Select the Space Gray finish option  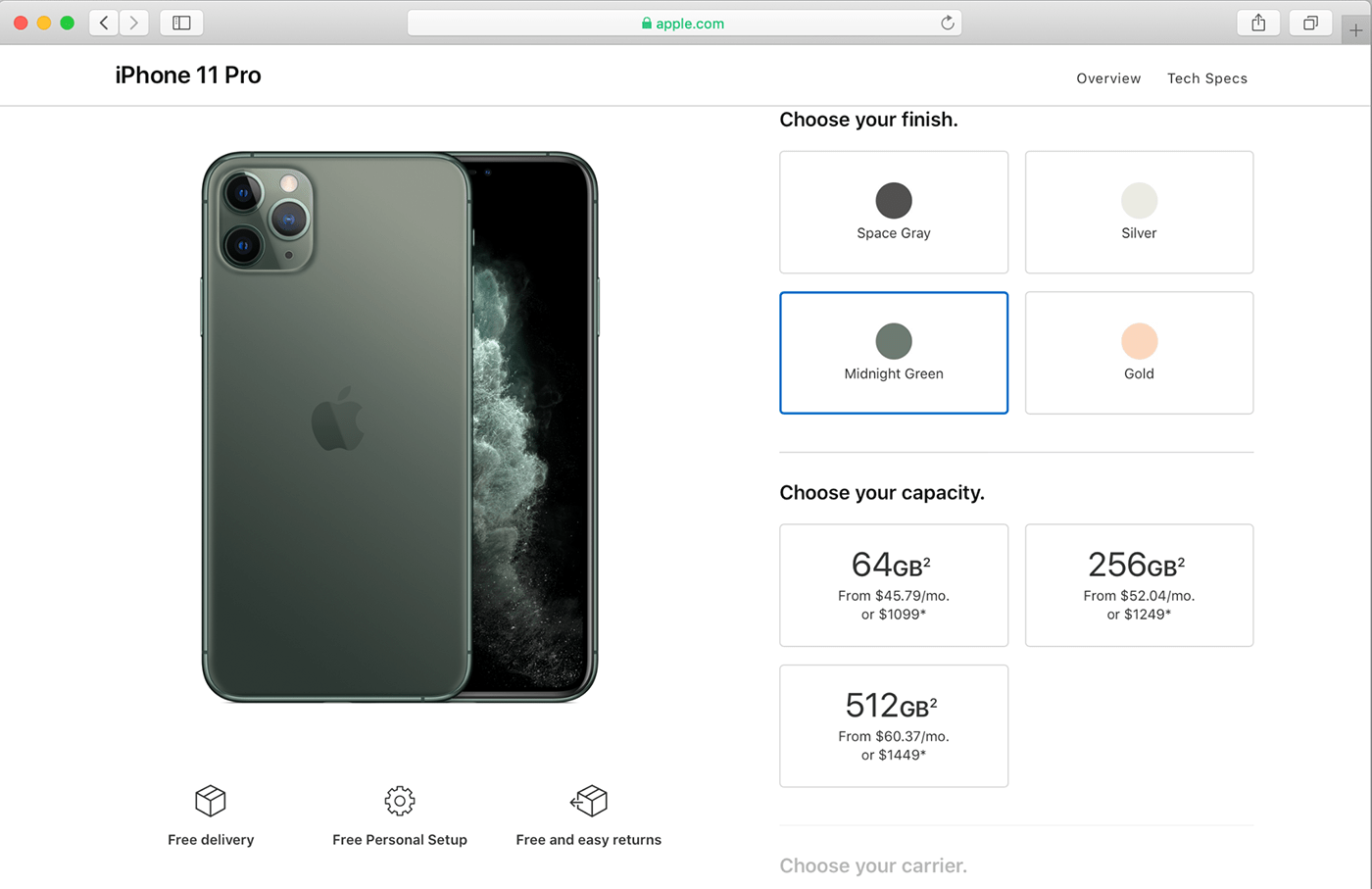pos(894,212)
